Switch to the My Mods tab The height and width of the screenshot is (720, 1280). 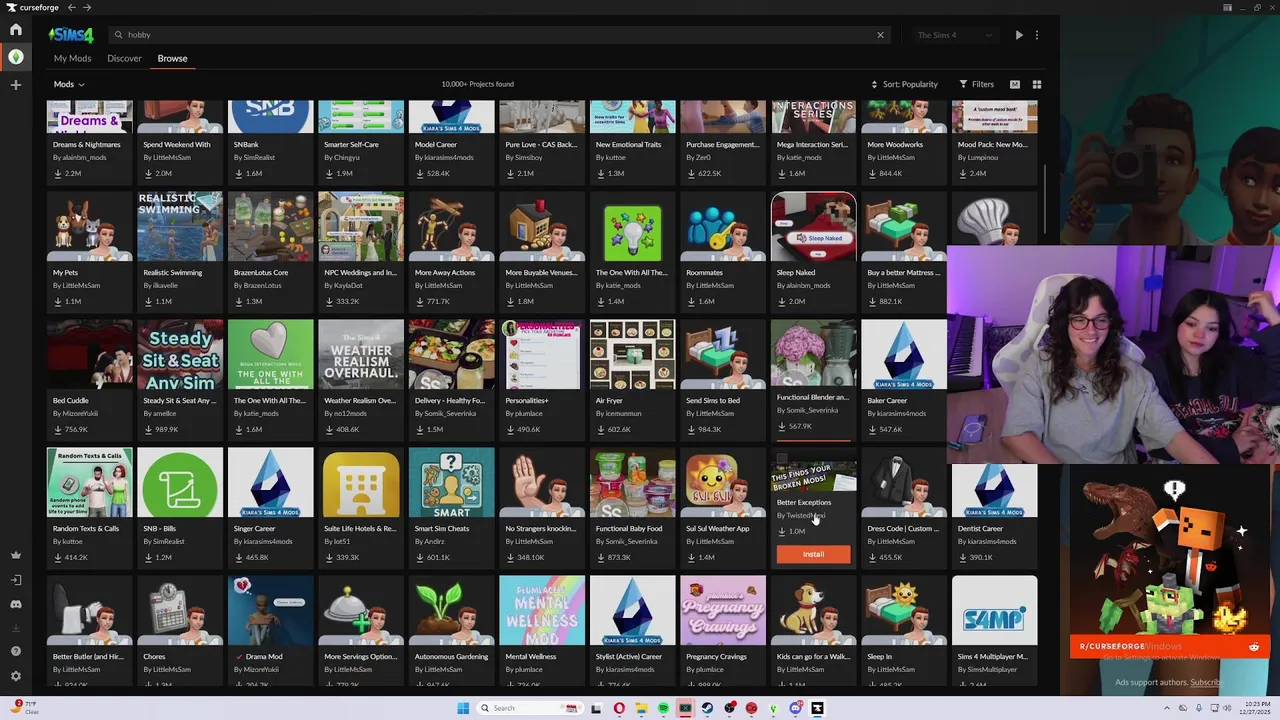tap(72, 58)
